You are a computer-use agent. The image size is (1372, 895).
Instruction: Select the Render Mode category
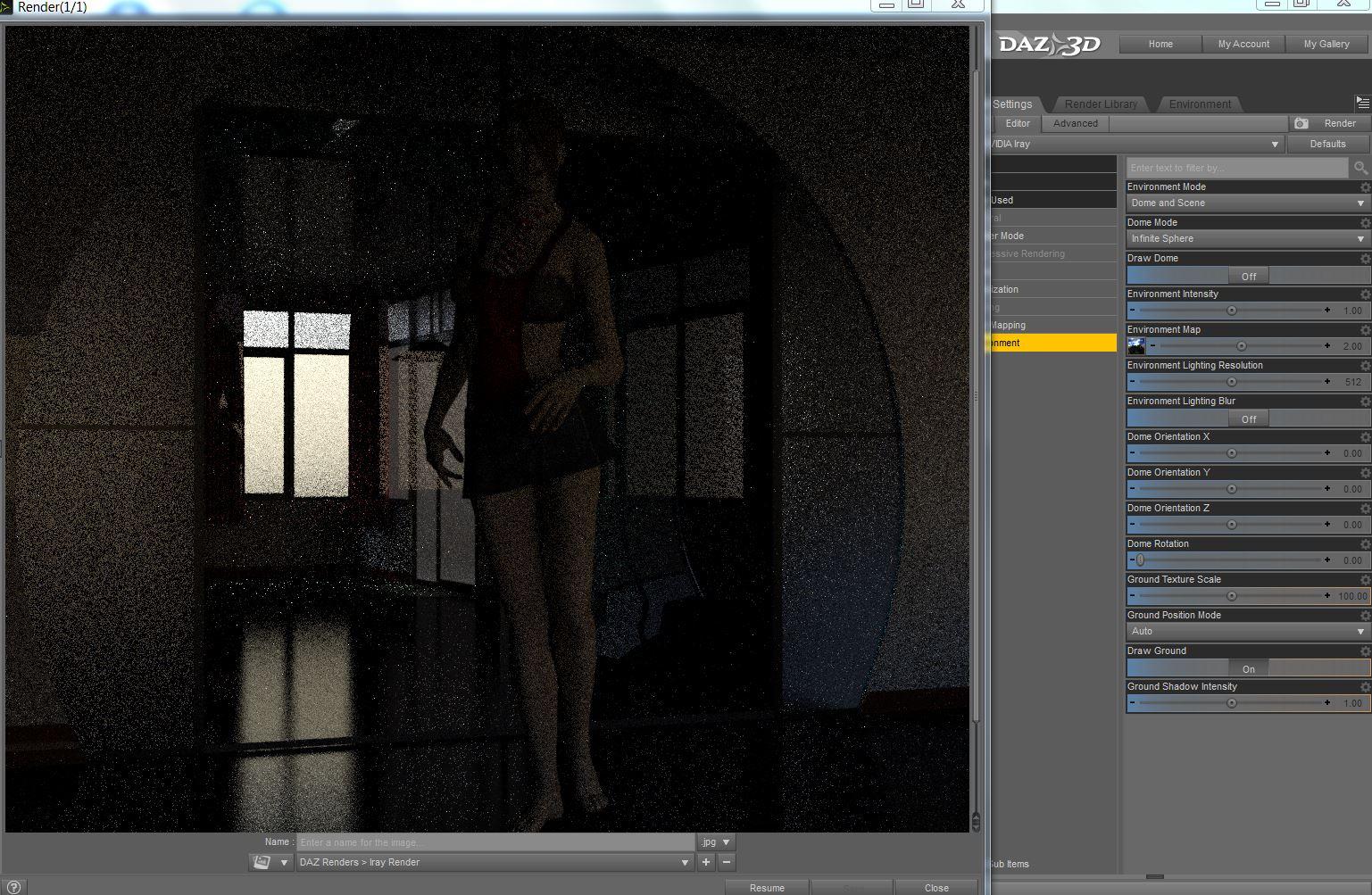1053,236
